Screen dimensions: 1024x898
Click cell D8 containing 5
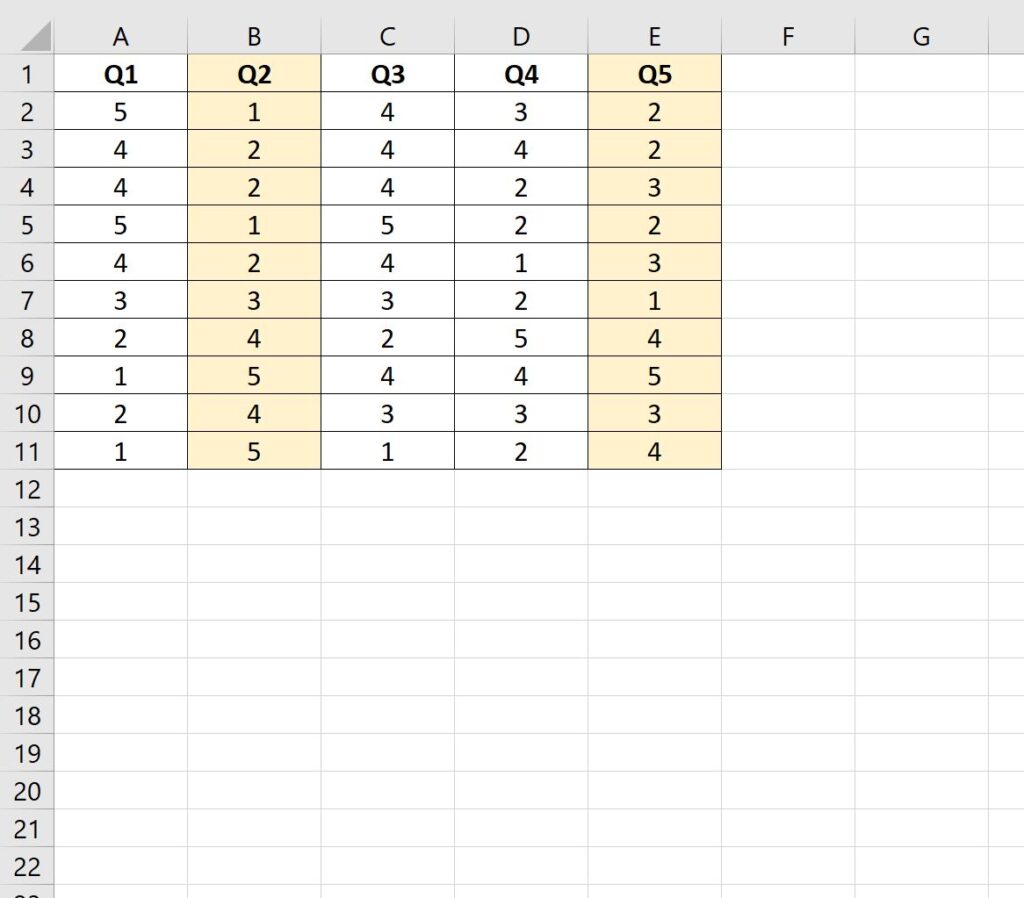520,338
